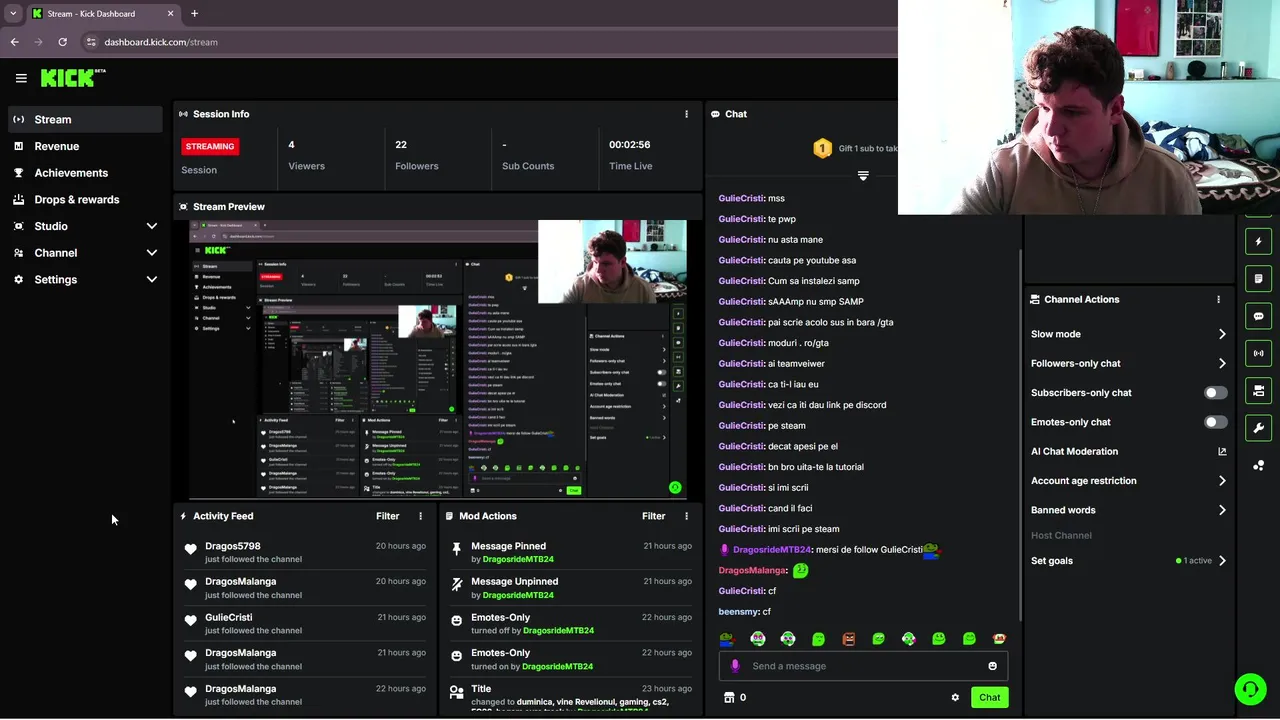Viewport: 1280px width, 720px height.
Task: Click Message Unpinned entry in Mod Actions
Action: click(571, 588)
